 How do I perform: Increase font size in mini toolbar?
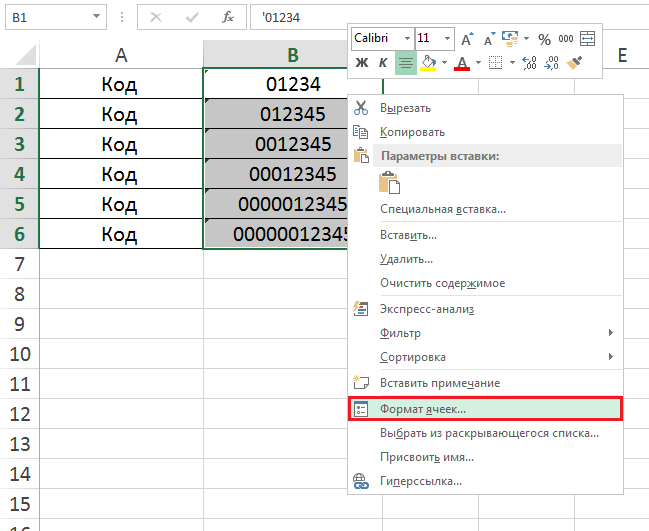click(x=467, y=39)
